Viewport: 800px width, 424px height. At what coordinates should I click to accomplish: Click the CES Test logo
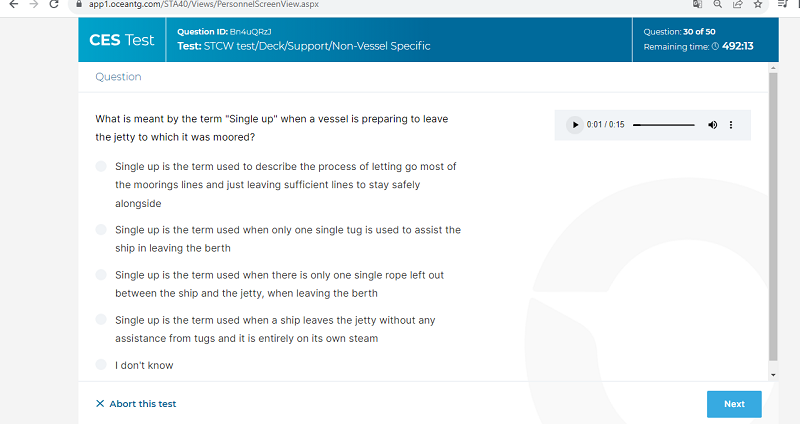(121, 40)
